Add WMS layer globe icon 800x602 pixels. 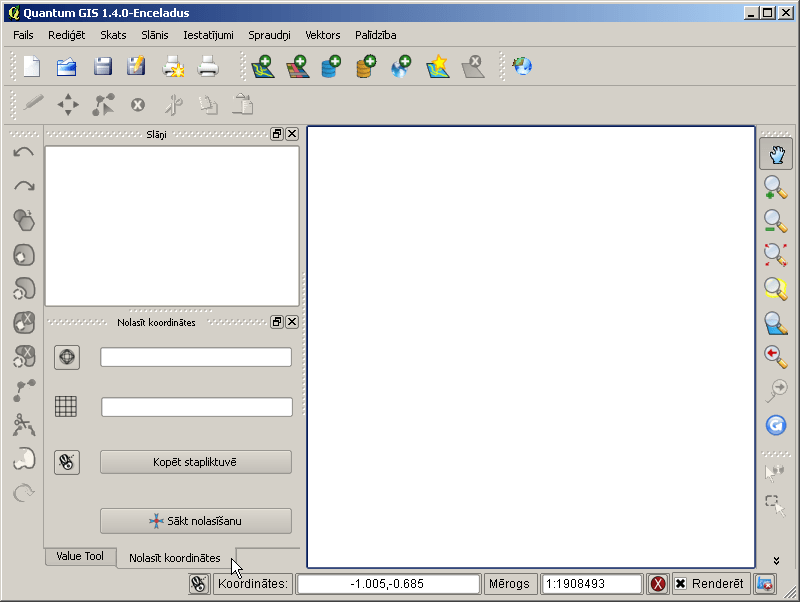coord(402,67)
